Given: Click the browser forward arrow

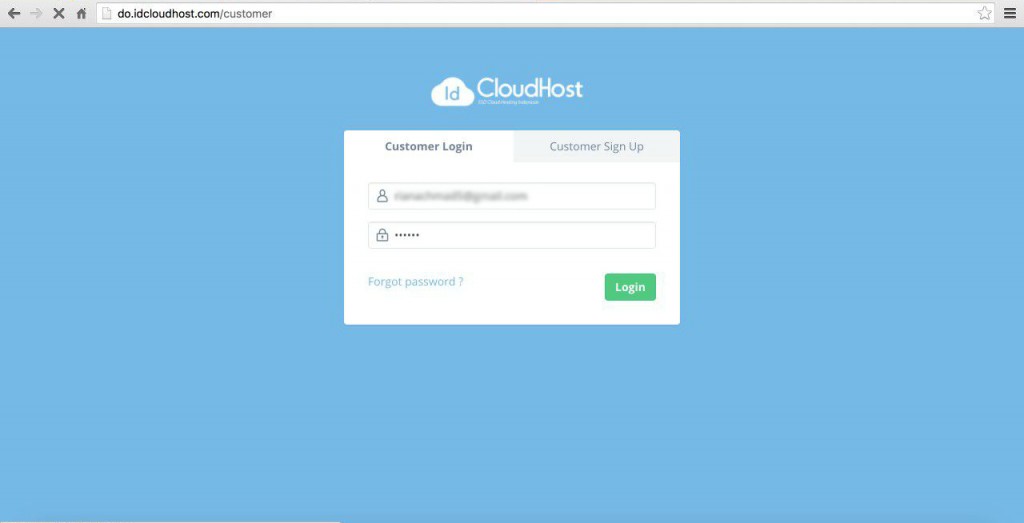Looking at the screenshot, I should (x=36, y=13).
